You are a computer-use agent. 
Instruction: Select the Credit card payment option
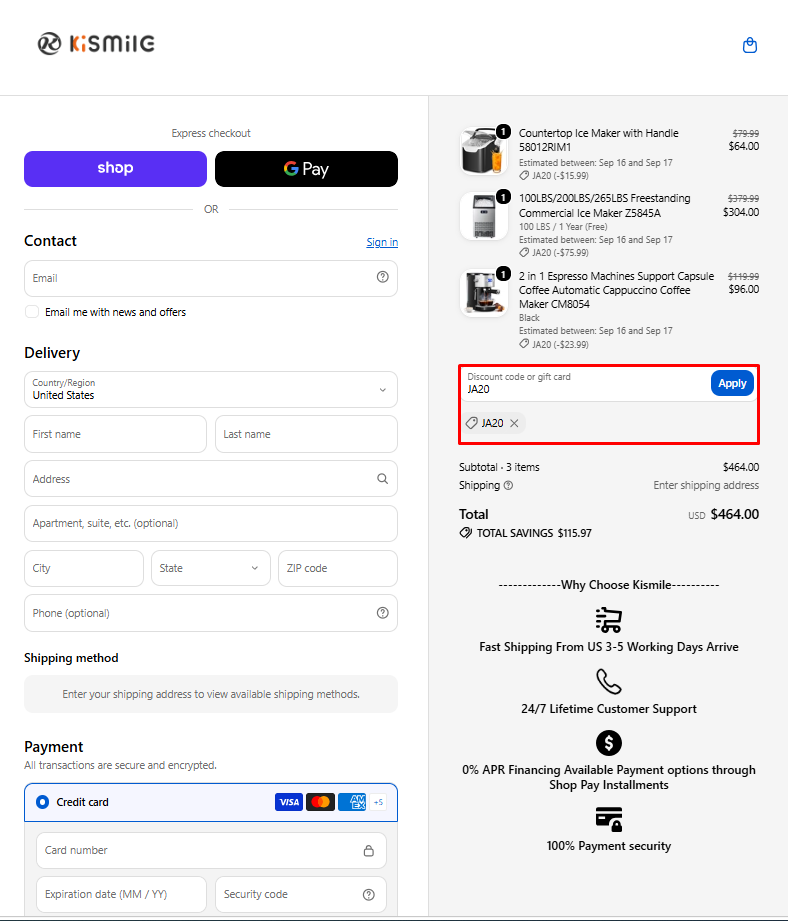click(42, 802)
